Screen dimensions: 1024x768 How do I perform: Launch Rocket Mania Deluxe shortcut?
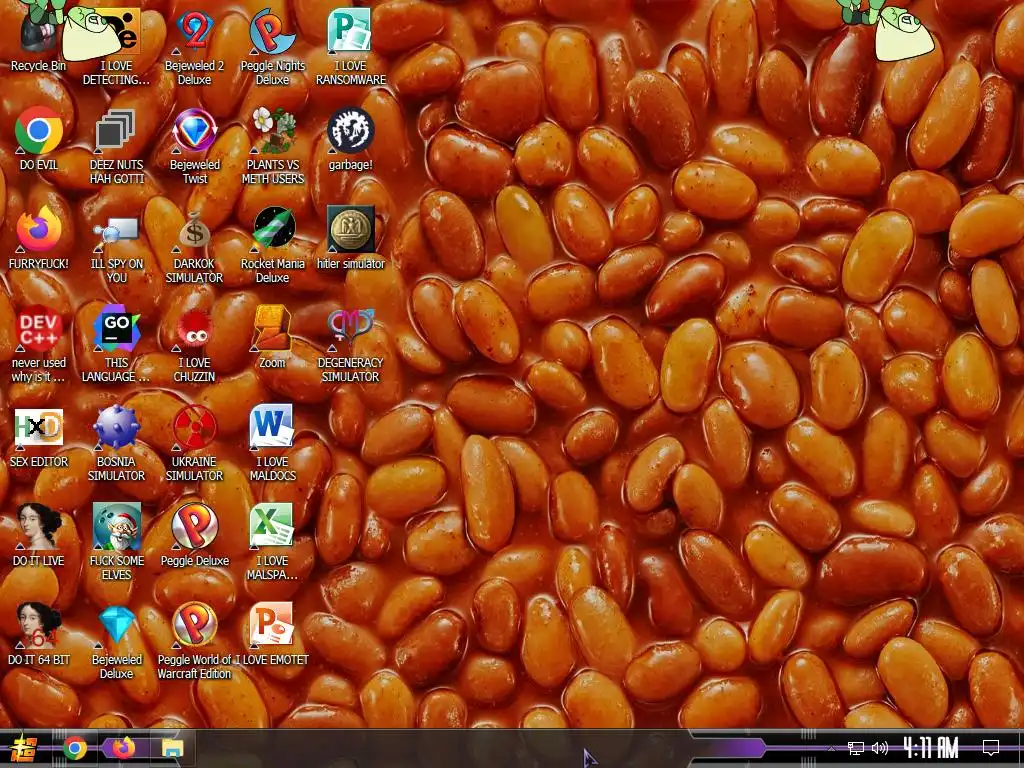[272, 244]
